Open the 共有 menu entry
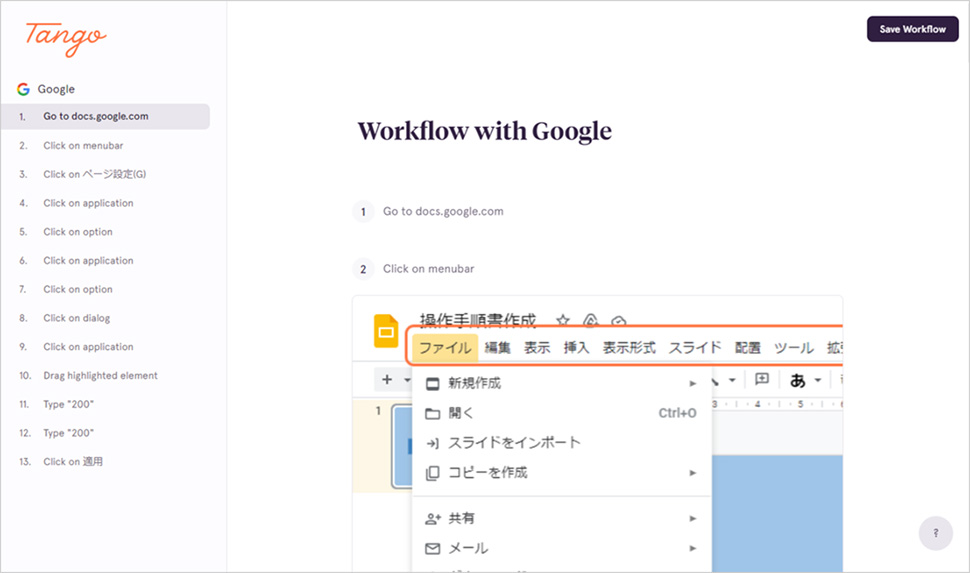Screen dimensions: 970x573 [561, 519]
